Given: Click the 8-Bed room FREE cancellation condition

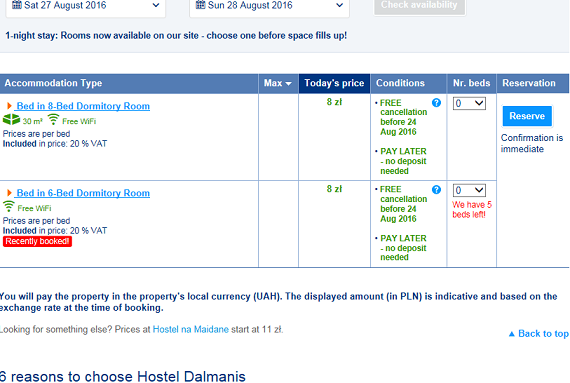Looking at the screenshot, I should click(403, 117).
